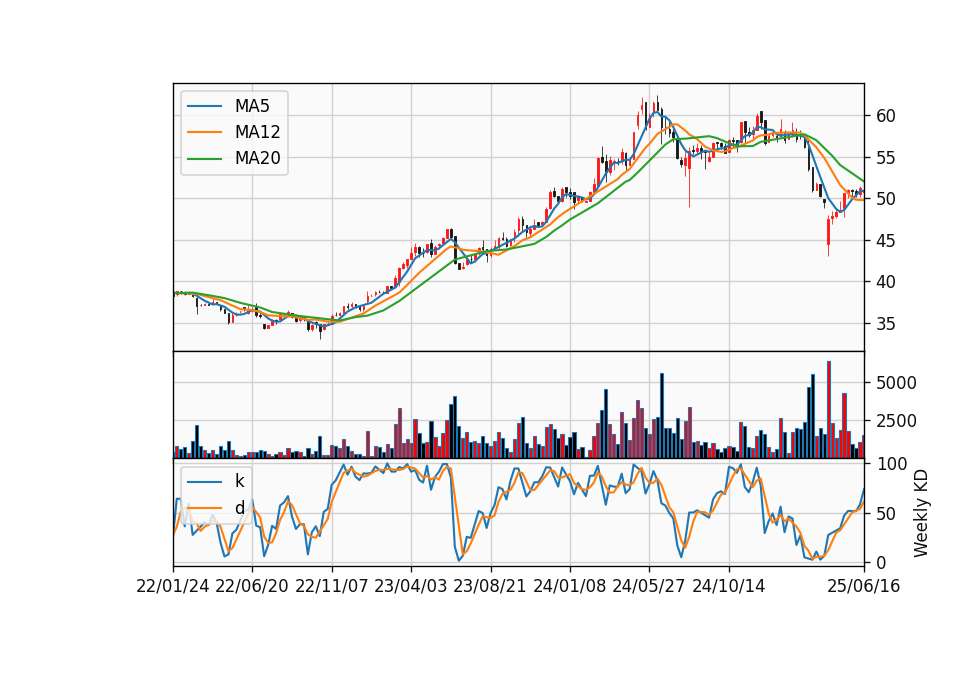The width and height of the screenshot is (960, 690).
Task: Click the 23/08/21 date axis label
Action: tap(490, 586)
